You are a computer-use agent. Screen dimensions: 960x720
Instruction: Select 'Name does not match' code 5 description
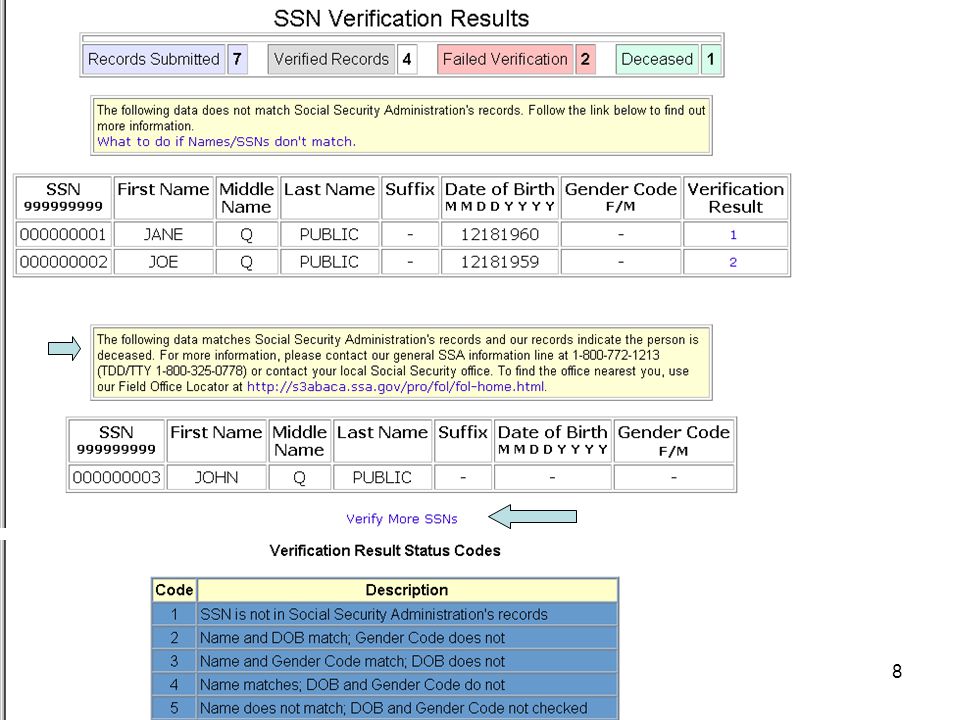pos(407,708)
